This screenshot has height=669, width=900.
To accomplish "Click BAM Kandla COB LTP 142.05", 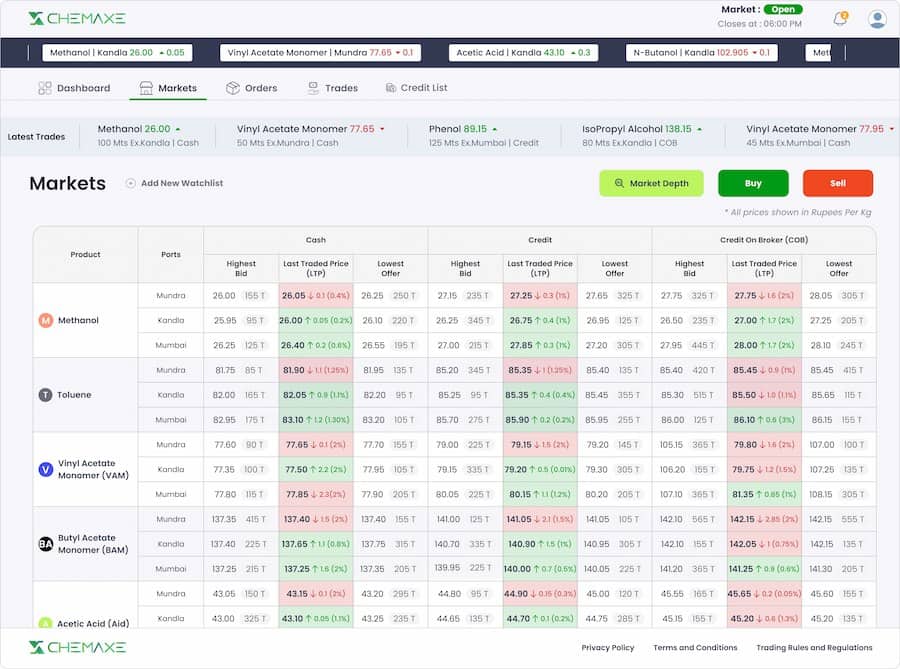I will [764, 544].
